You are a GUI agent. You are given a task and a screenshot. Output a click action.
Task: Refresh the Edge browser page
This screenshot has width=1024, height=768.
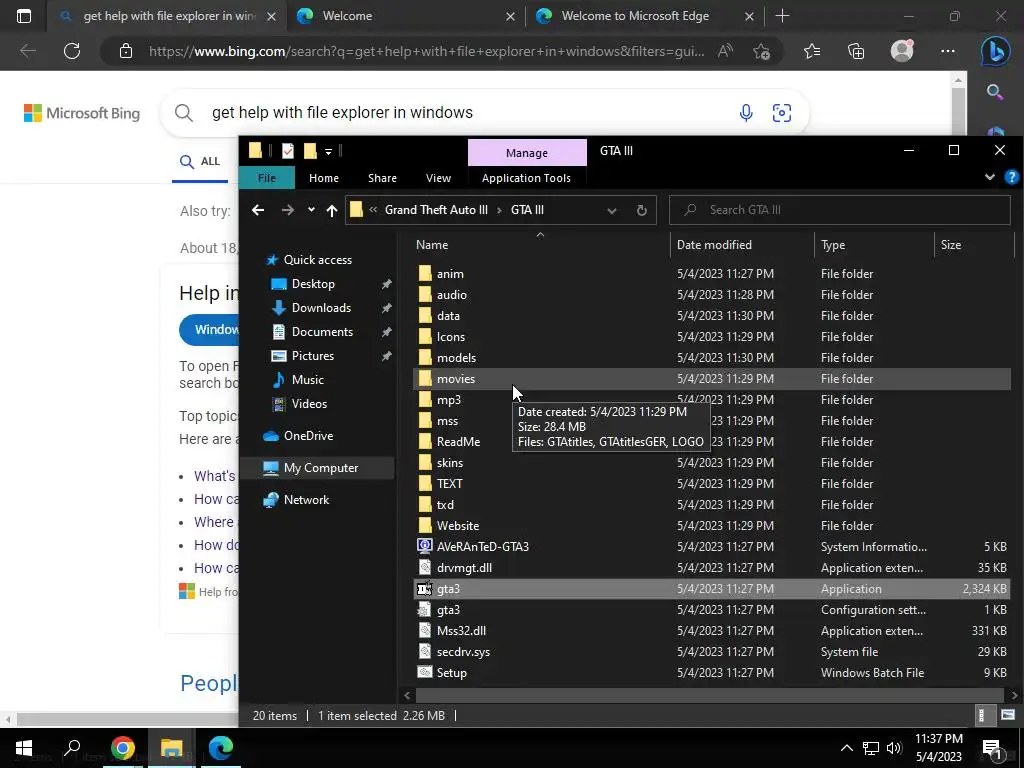coord(72,51)
